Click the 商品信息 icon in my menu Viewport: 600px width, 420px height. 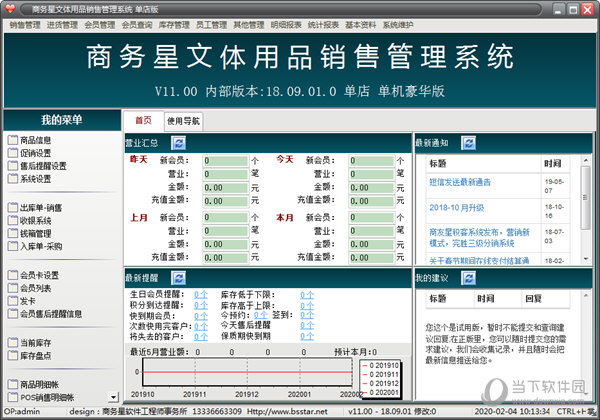pos(13,140)
